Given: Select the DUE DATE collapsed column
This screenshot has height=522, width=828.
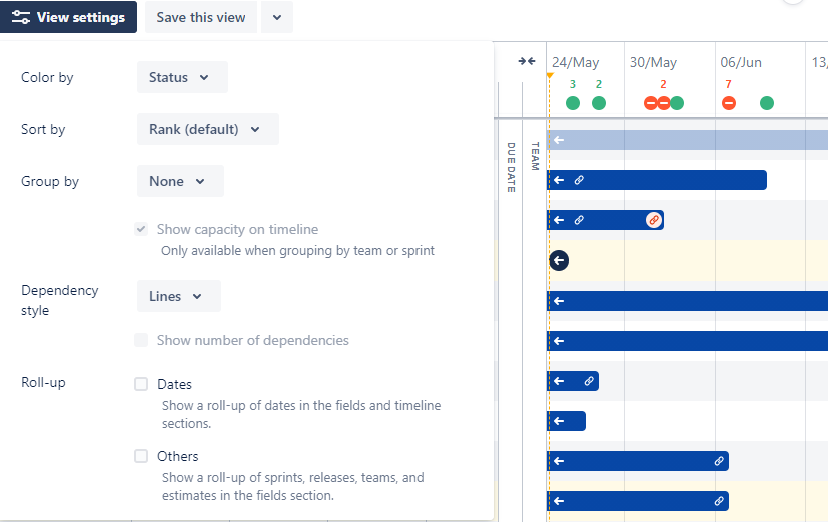Looking at the screenshot, I should (511, 167).
